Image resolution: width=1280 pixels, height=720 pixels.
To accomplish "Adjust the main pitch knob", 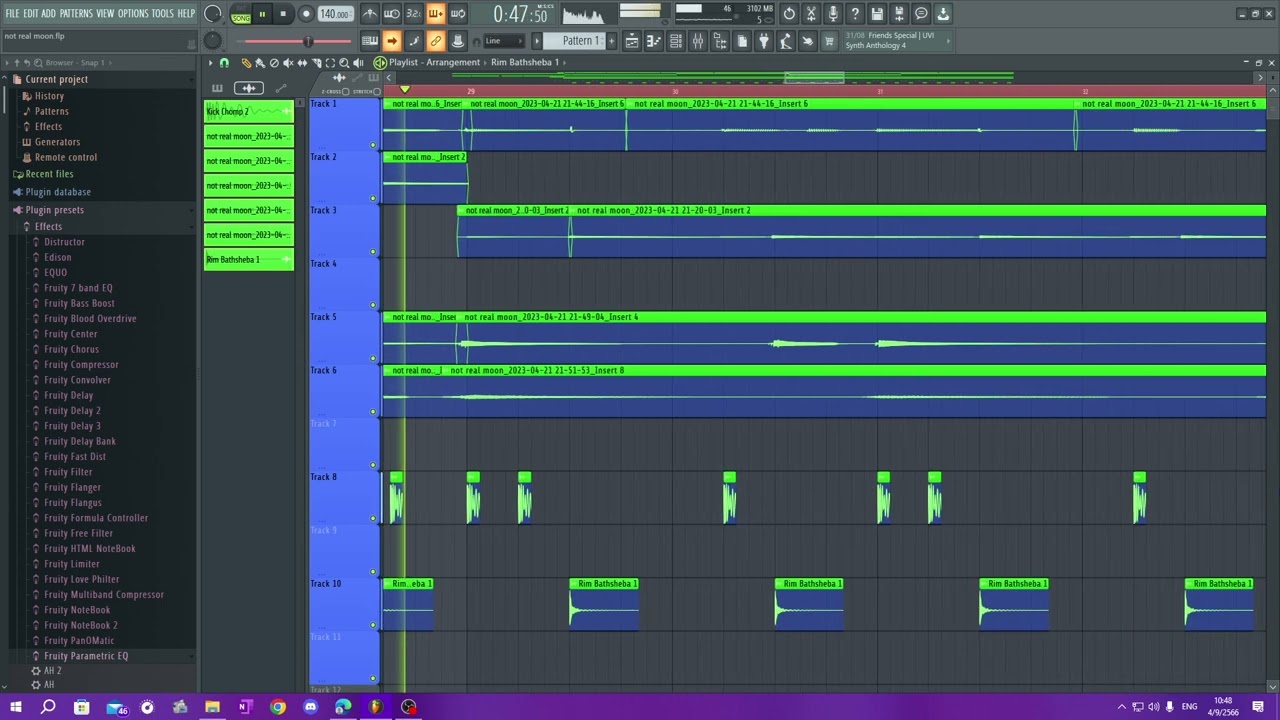I will 211,40.
